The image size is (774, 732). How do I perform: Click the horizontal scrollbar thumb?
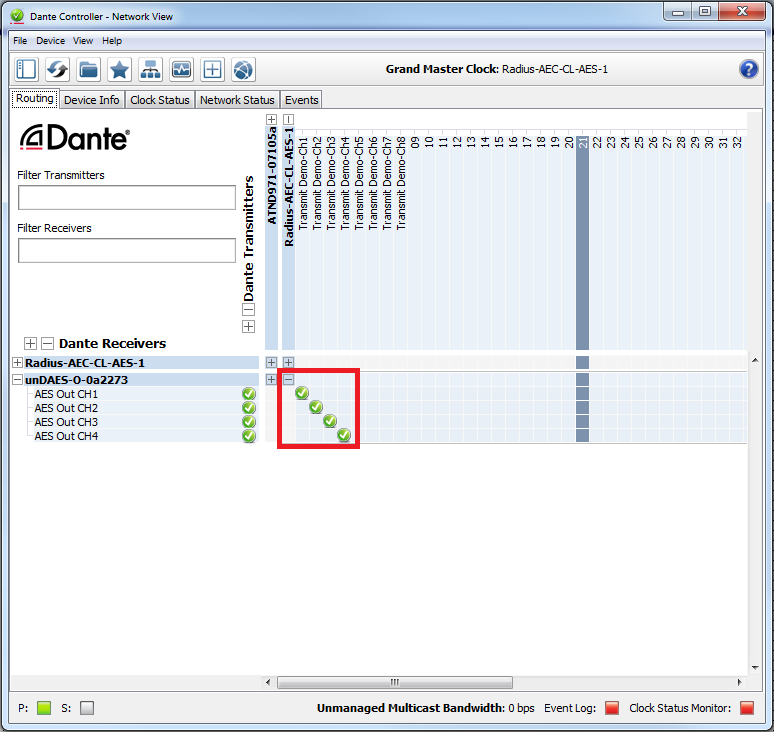click(x=395, y=683)
